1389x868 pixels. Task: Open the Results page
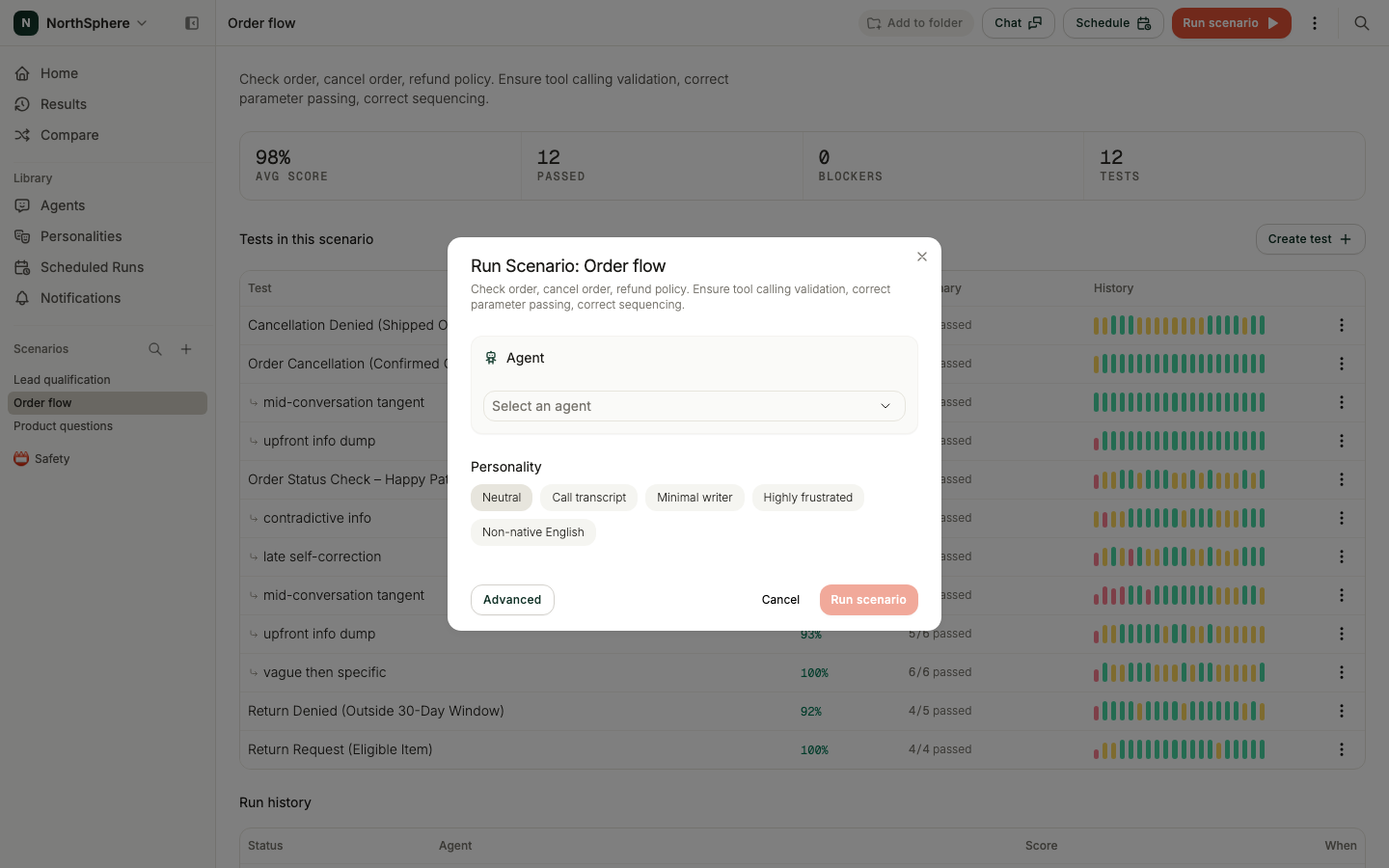click(x=107, y=104)
